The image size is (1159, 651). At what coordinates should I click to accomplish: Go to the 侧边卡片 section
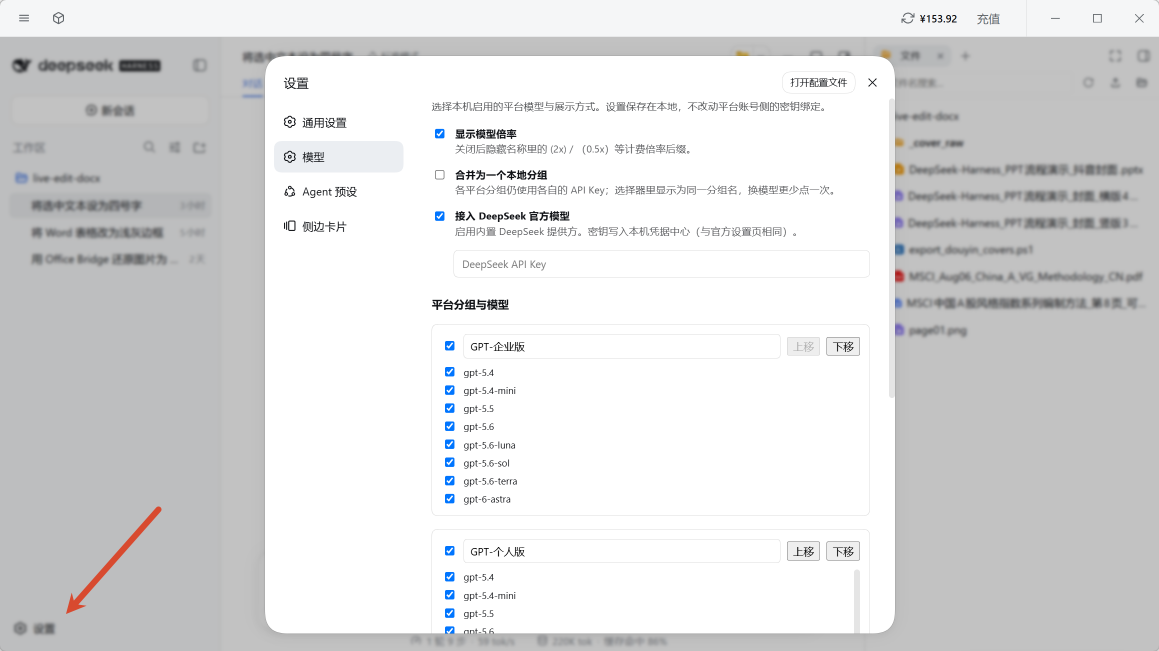pos(339,226)
